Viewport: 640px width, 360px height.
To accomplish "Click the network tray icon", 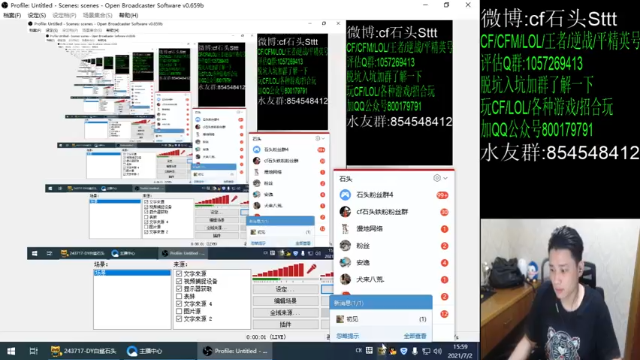I will tap(426, 351).
